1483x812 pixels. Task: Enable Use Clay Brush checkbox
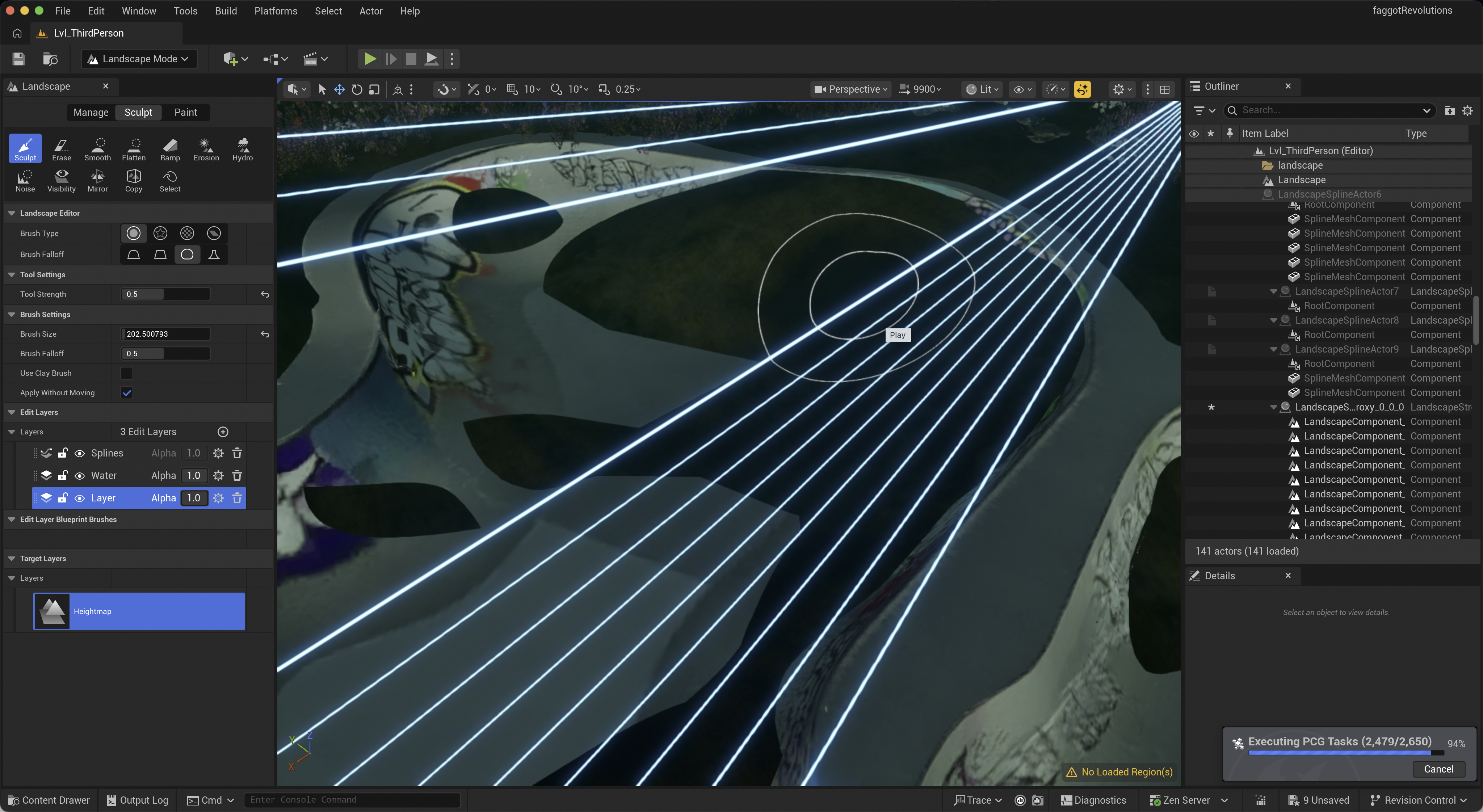(127, 374)
